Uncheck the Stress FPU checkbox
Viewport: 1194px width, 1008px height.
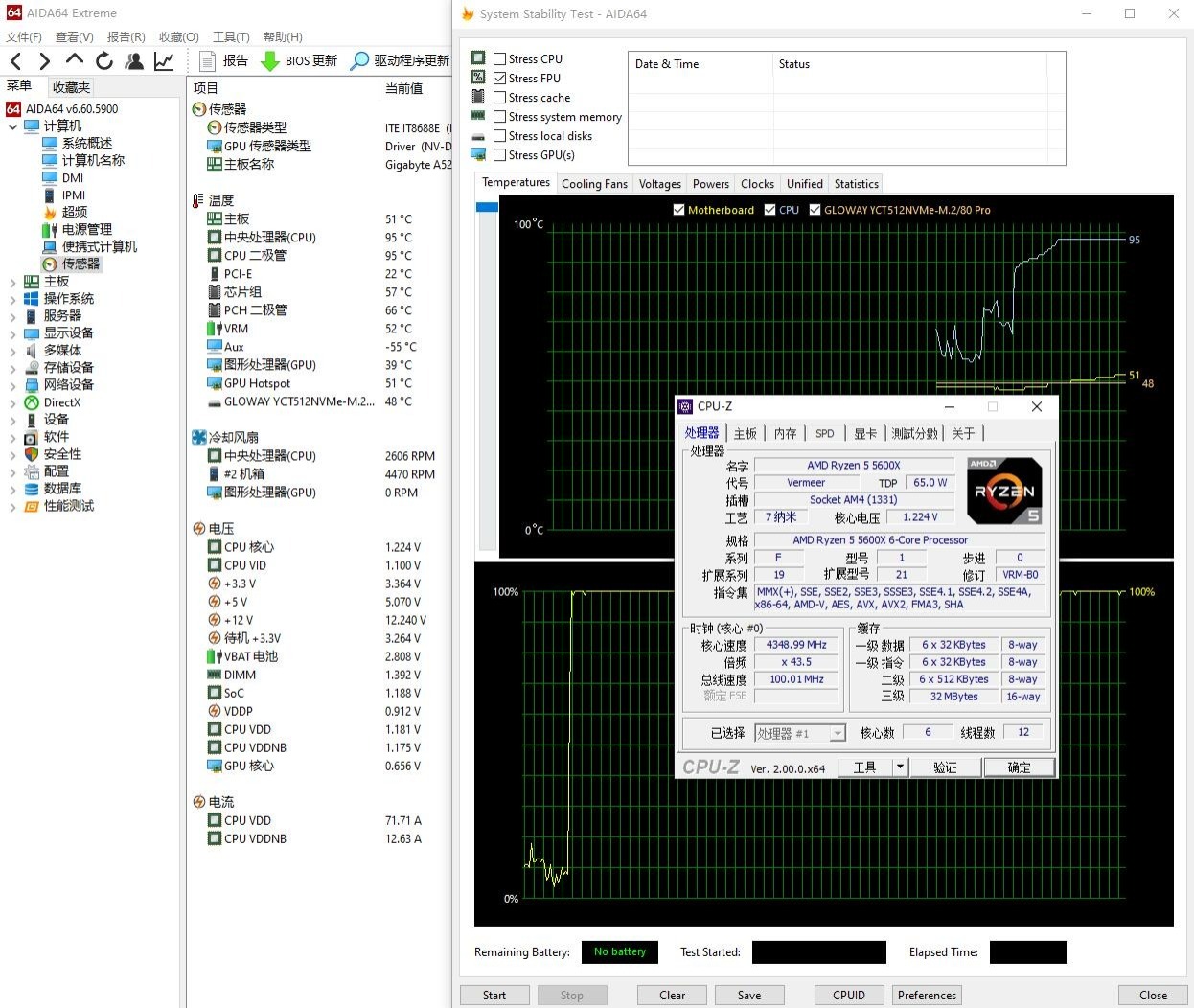click(499, 78)
